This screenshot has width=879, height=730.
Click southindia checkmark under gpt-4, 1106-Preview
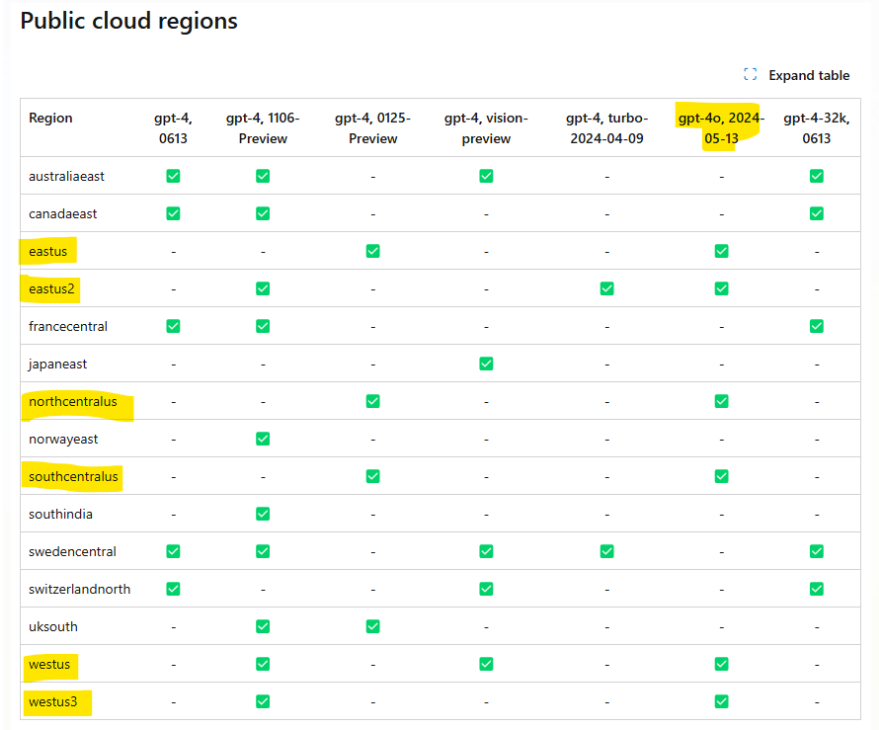point(263,514)
